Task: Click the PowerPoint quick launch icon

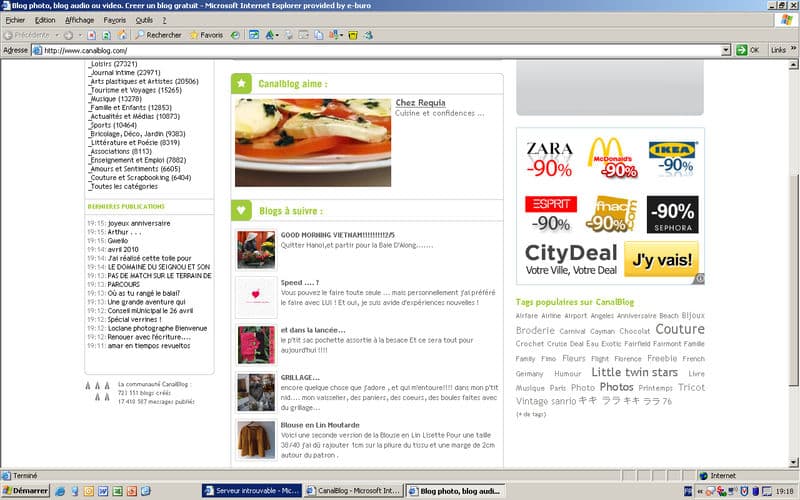Action: (x=132, y=491)
